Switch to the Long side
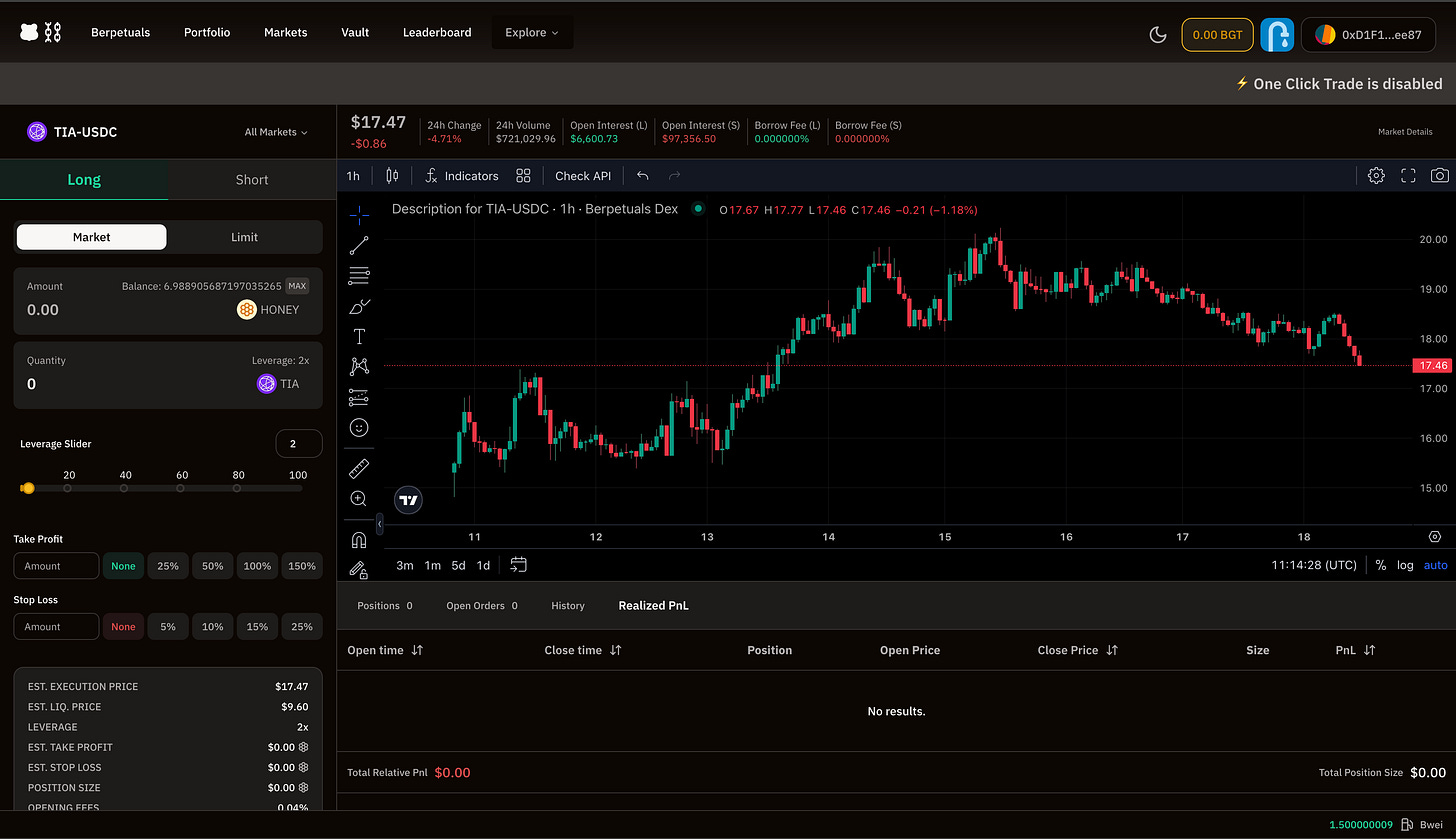Viewport: 1456px width, 839px height. tap(84, 180)
